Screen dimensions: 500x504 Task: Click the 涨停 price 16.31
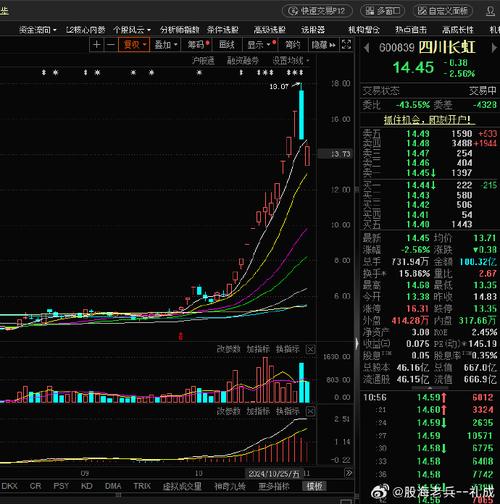[x=418, y=308]
